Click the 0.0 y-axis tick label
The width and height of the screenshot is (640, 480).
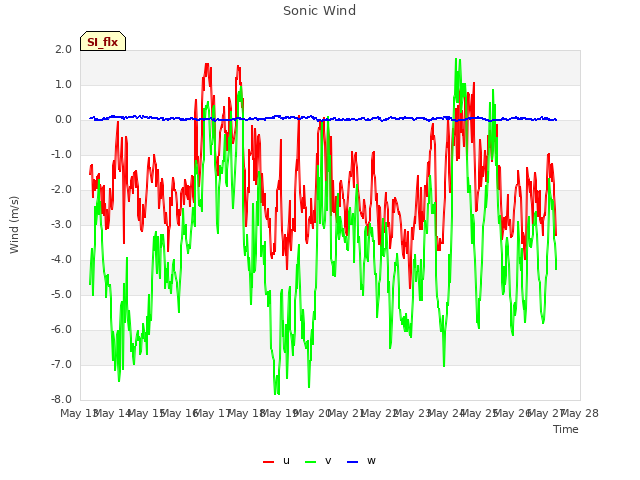pyautogui.click(x=63, y=120)
